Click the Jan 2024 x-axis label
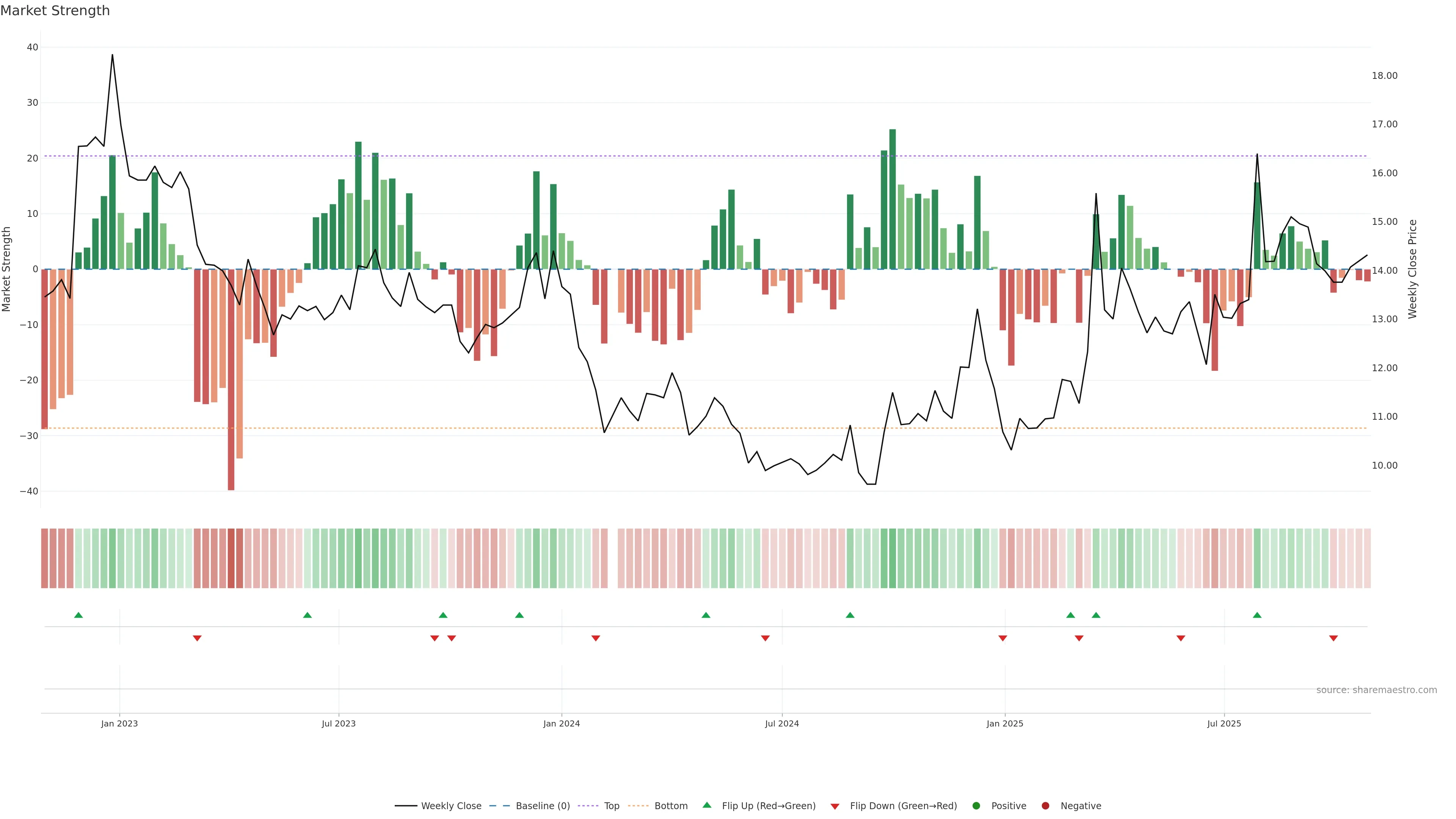Image resolution: width=1456 pixels, height=819 pixels. (x=561, y=723)
